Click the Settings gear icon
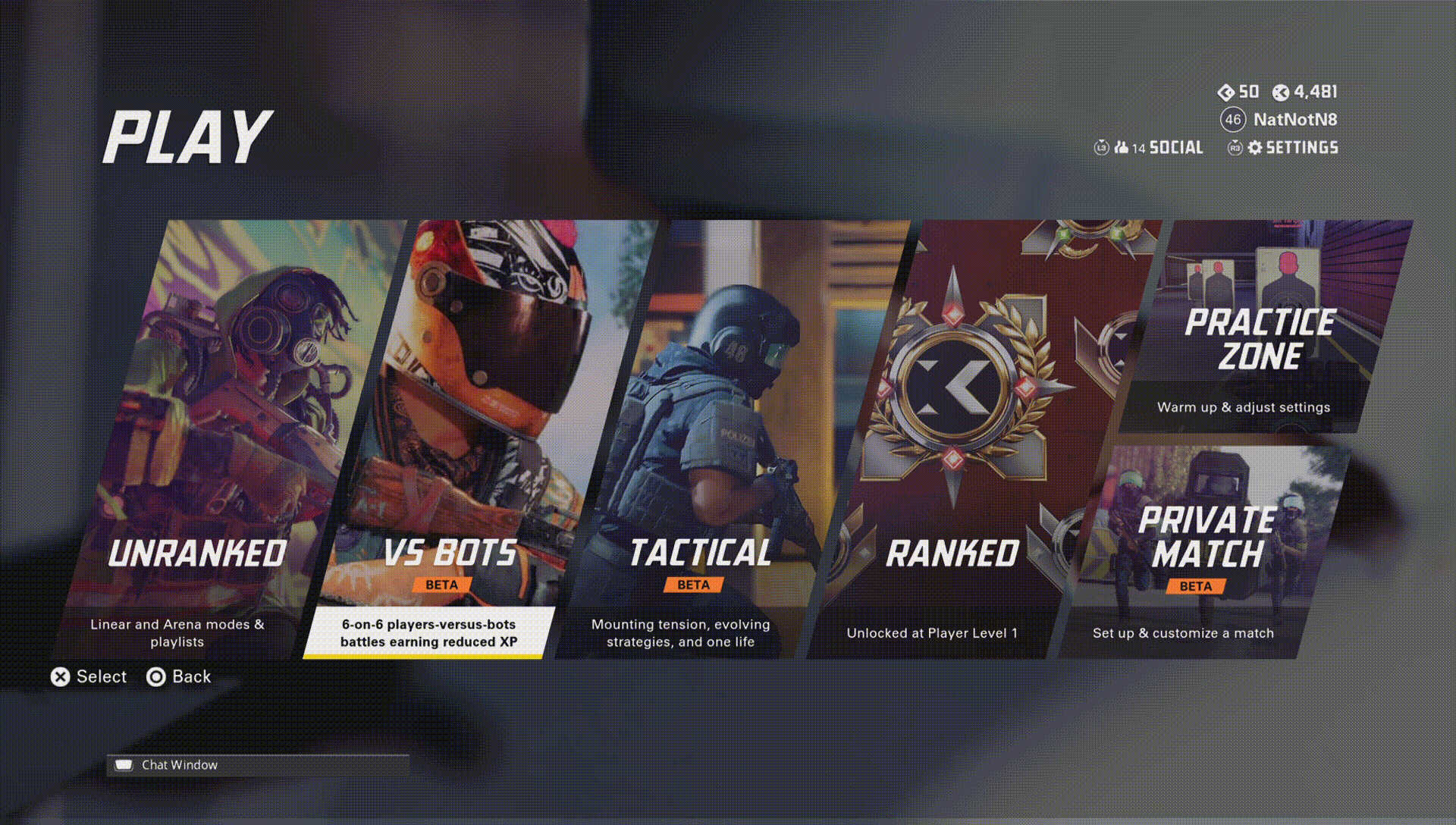1456x825 pixels. pyautogui.click(x=1255, y=148)
